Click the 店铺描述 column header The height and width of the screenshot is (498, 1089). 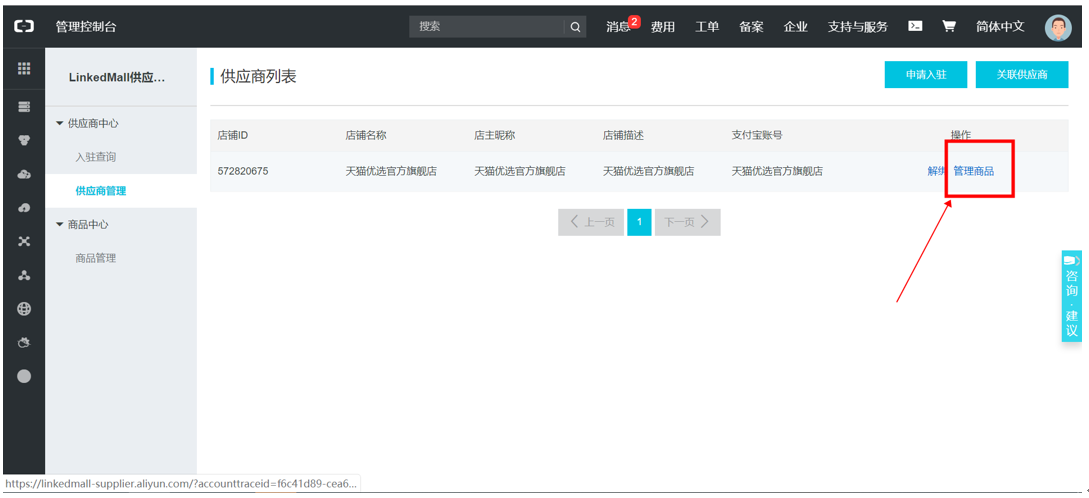(623, 135)
